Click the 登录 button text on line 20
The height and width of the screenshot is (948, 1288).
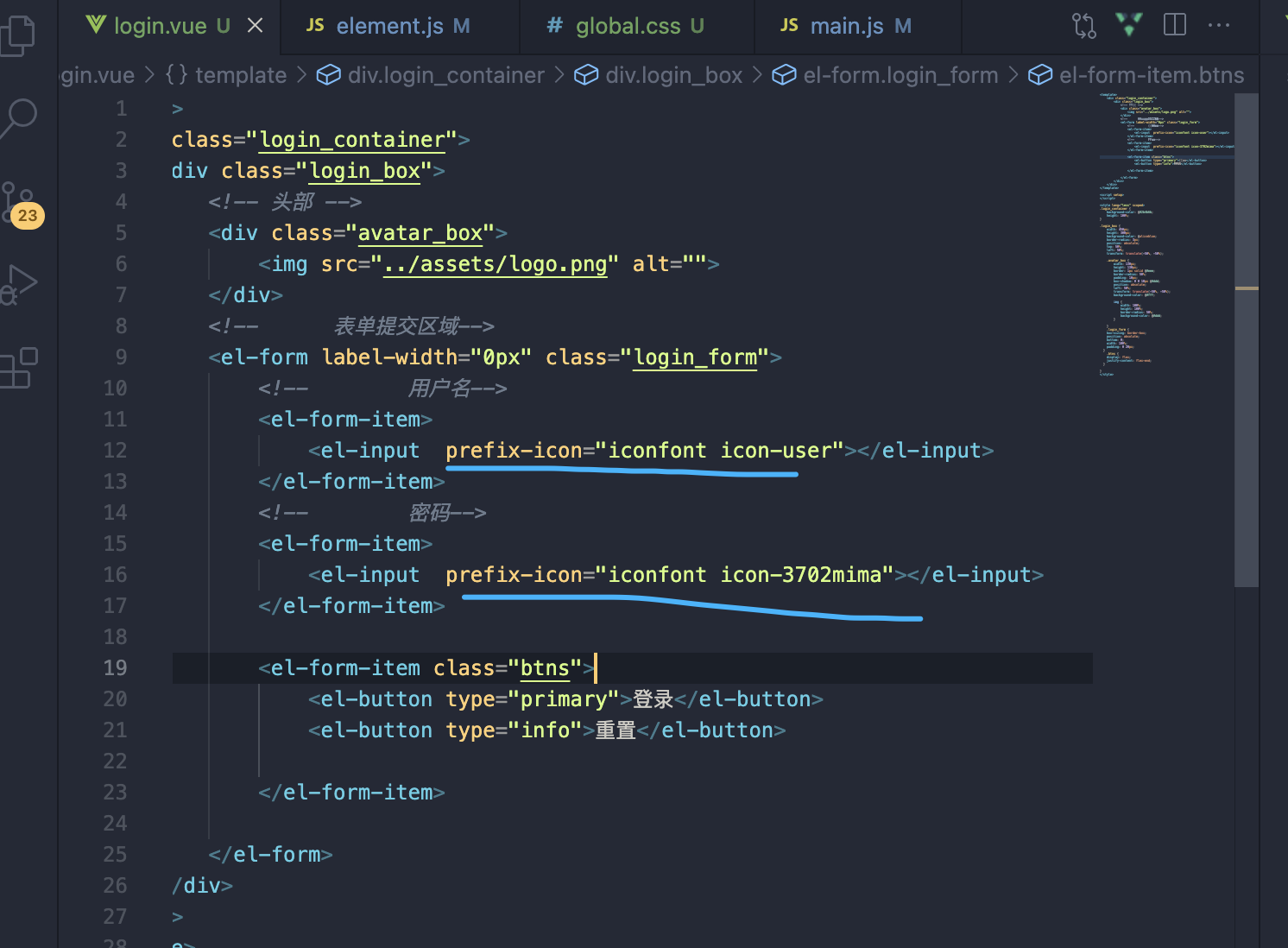click(x=653, y=699)
